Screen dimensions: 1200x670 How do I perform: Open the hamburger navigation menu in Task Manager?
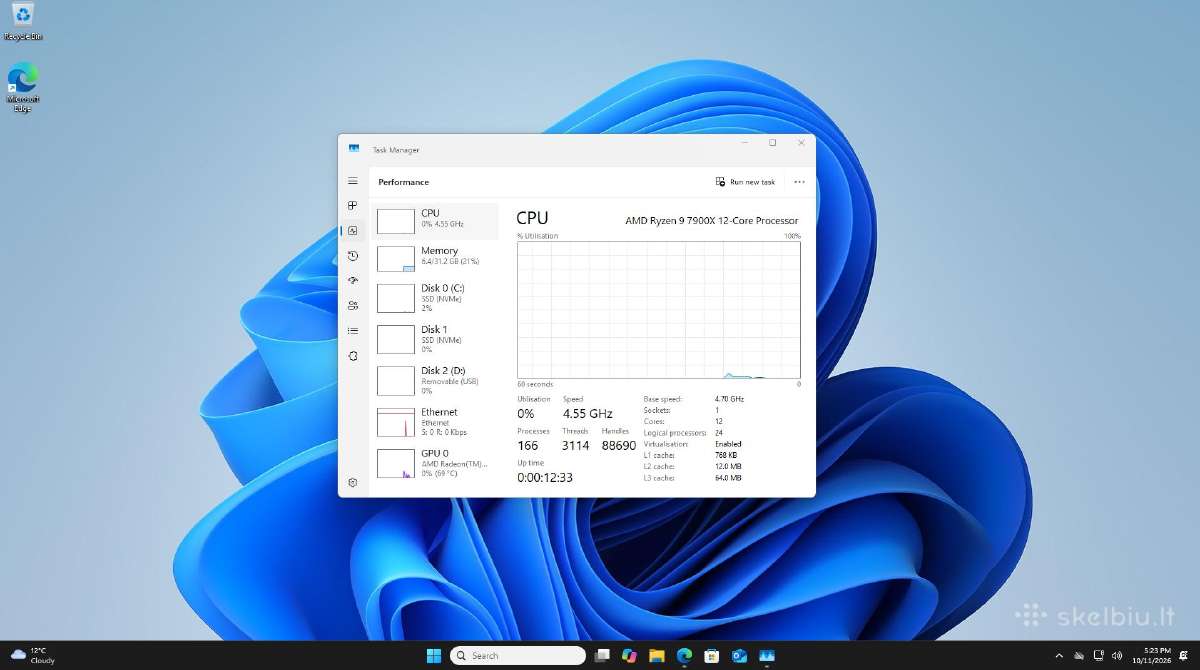coord(353,181)
